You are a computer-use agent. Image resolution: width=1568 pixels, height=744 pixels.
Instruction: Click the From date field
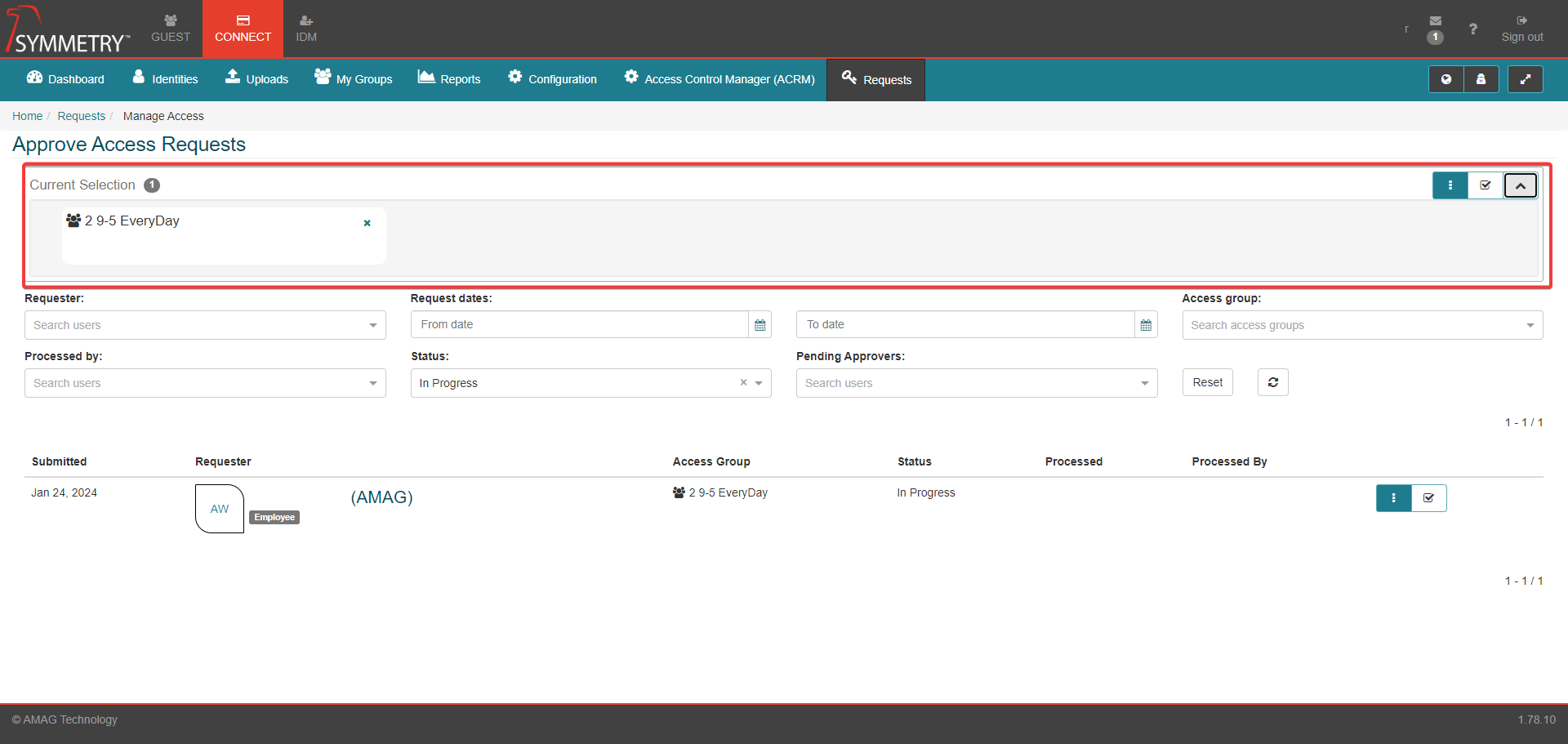coord(580,324)
